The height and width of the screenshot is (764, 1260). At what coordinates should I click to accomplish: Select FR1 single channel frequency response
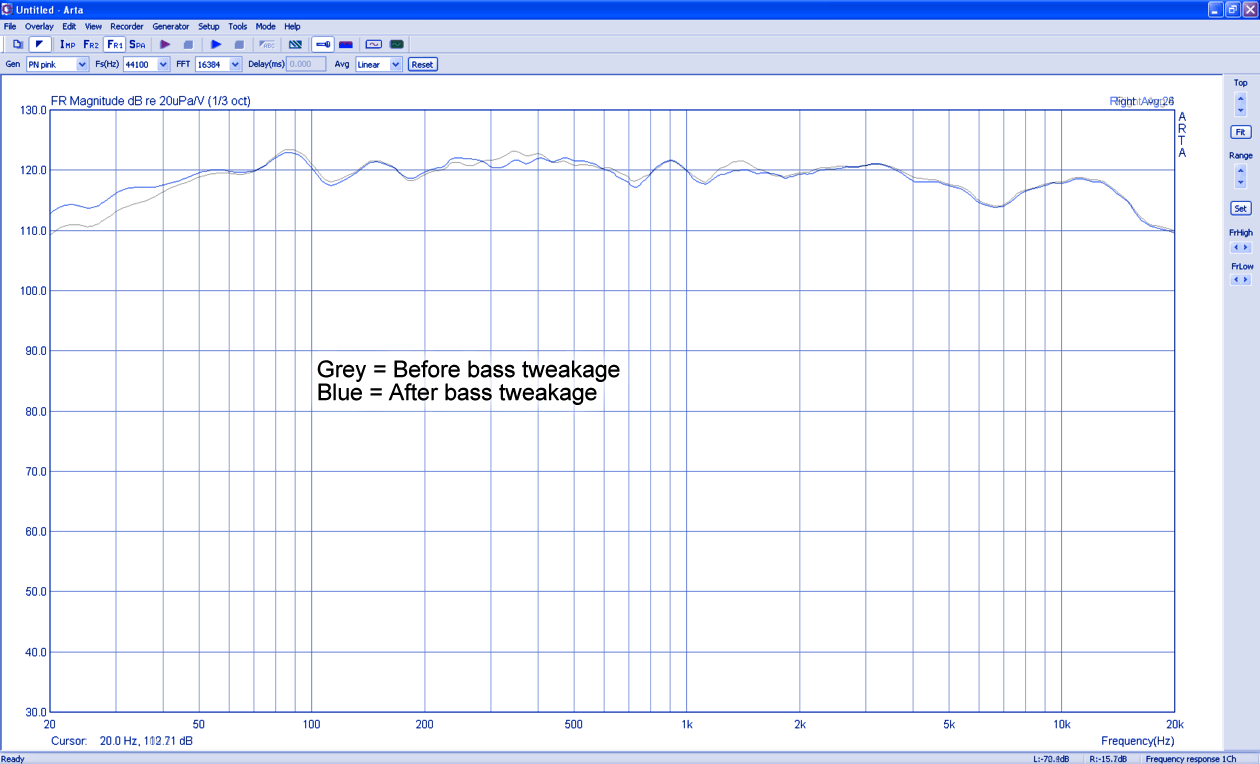tap(114, 44)
